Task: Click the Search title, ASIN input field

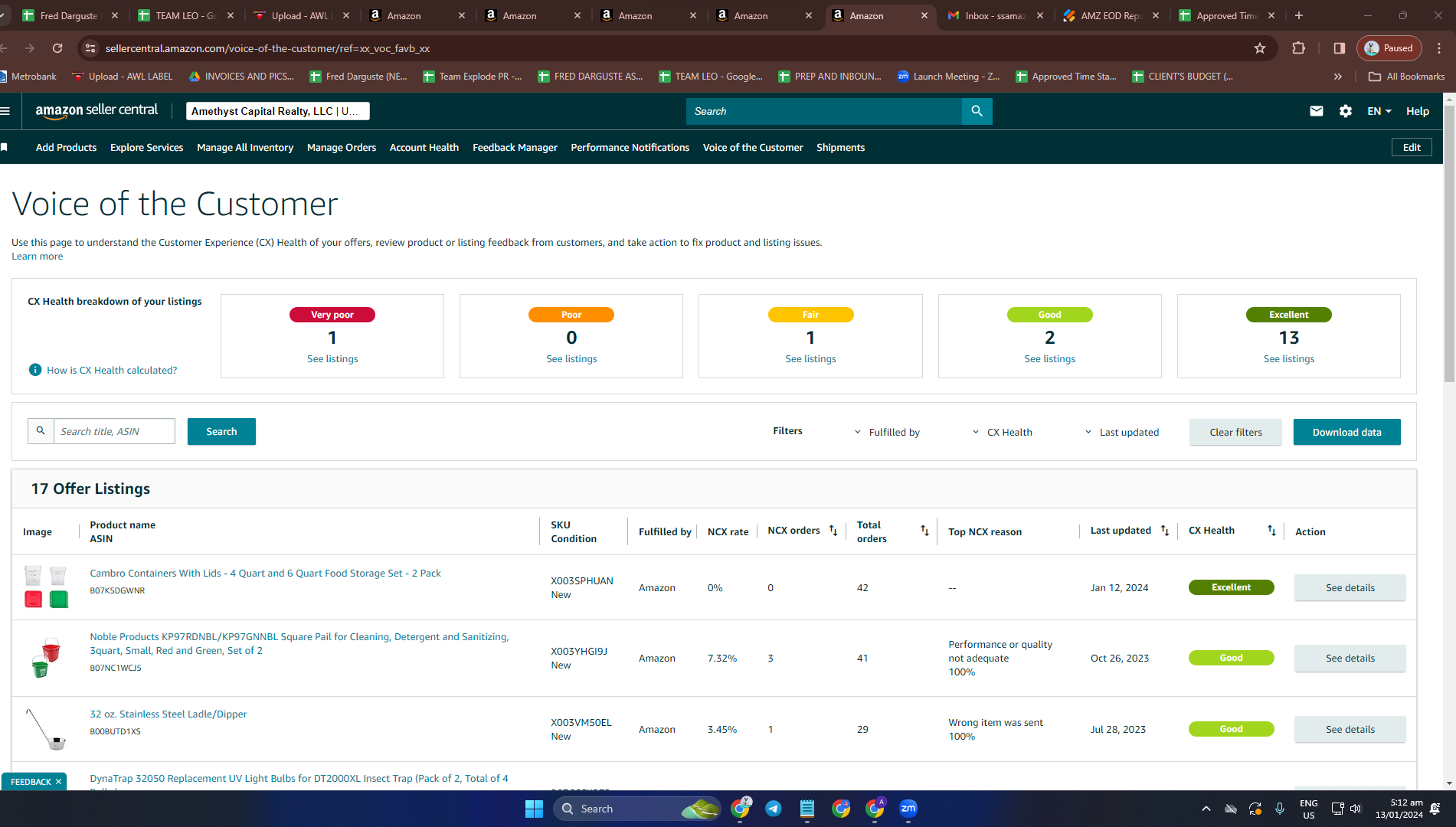Action: pyautogui.click(x=113, y=431)
